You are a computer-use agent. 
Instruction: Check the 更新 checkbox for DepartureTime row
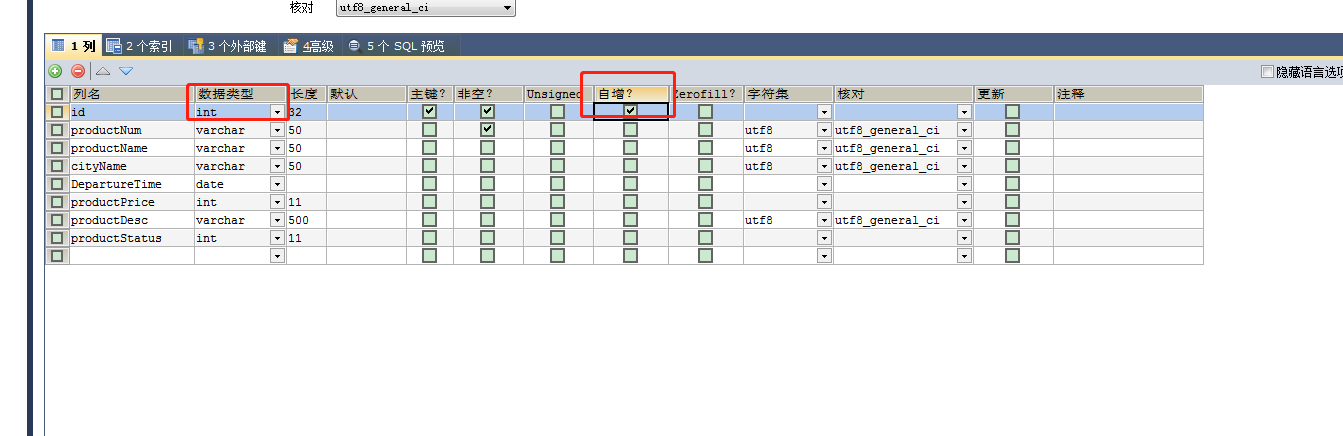pyautogui.click(x=1013, y=184)
